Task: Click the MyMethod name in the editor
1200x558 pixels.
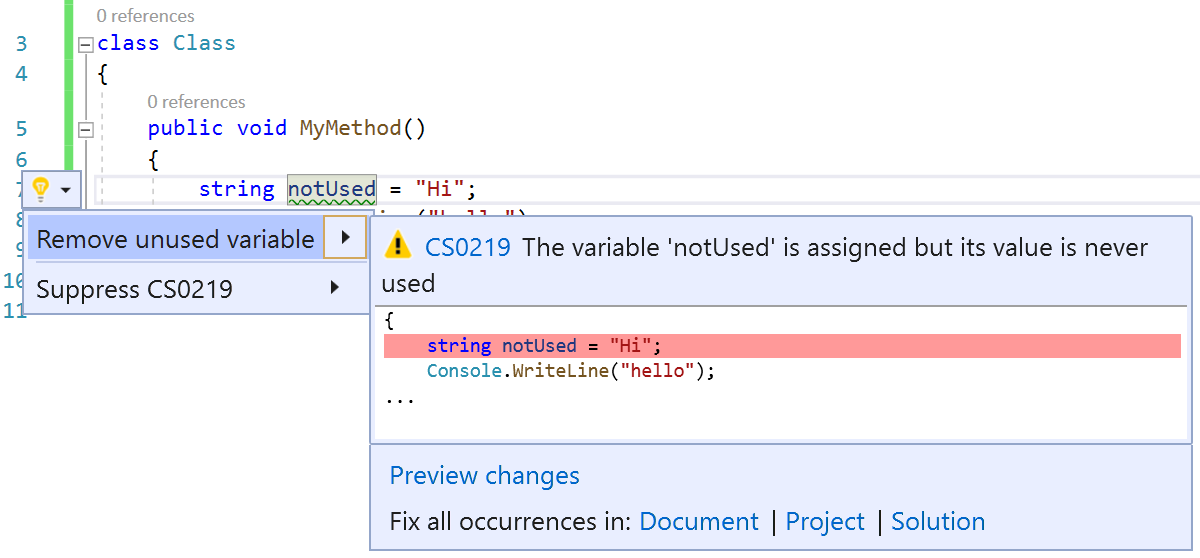Action: [x=350, y=128]
